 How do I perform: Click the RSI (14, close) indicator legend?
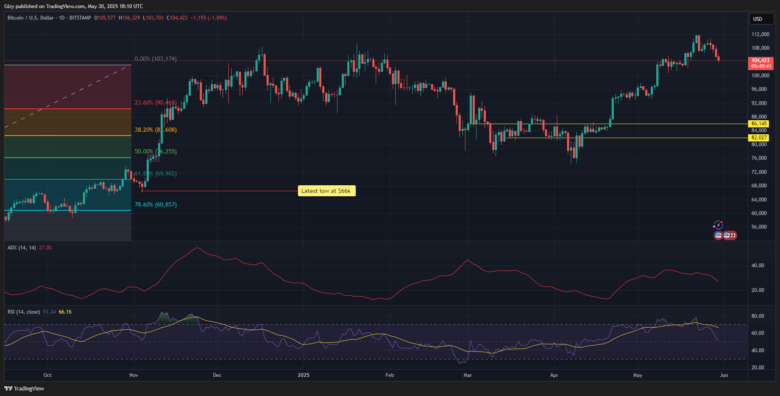(x=25, y=311)
